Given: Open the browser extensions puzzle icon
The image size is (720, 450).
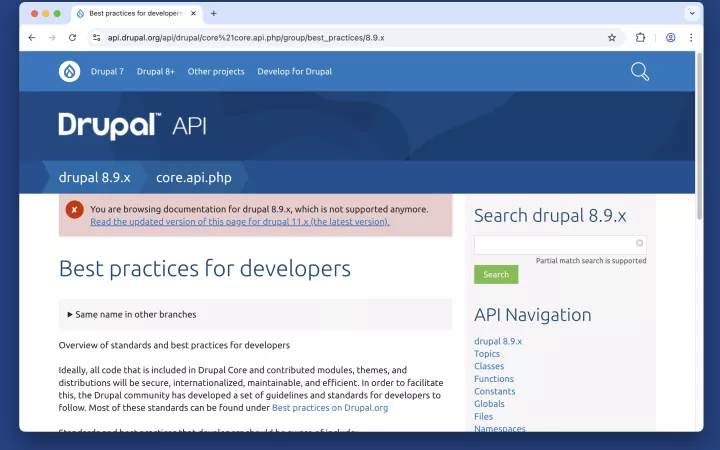Looking at the screenshot, I should click(x=640, y=38).
